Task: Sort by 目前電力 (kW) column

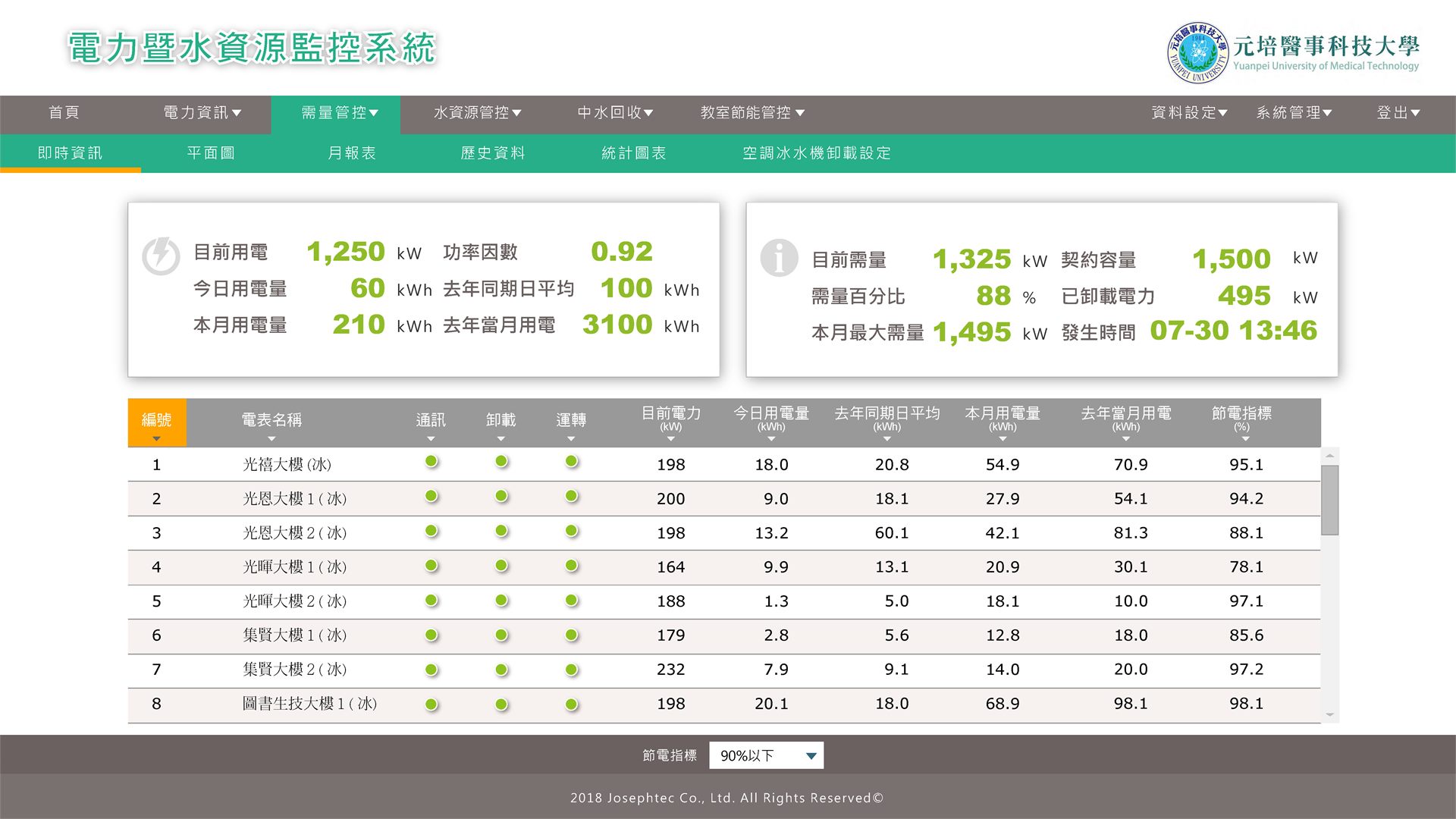Action: pos(671,422)
